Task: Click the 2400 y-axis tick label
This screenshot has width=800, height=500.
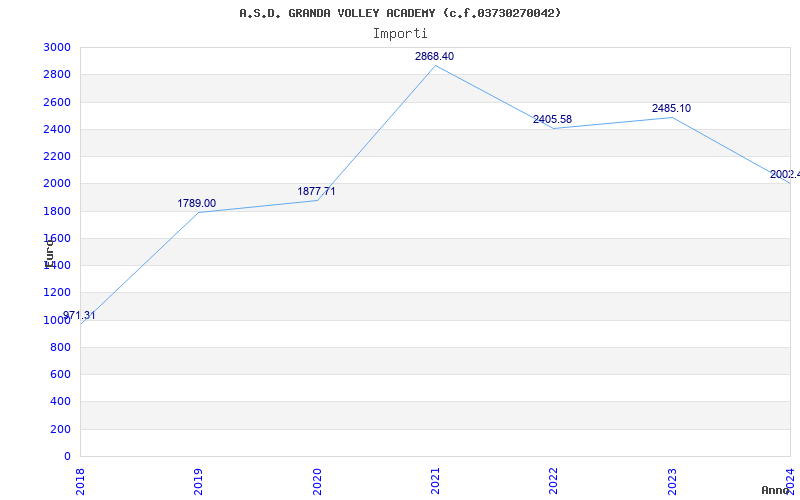Action: 57,129
